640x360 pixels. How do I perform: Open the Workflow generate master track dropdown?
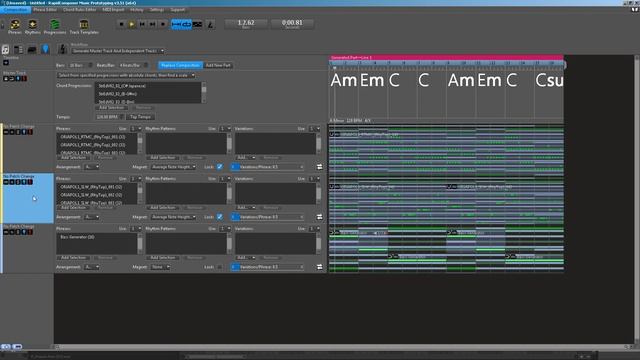(118, 51)
